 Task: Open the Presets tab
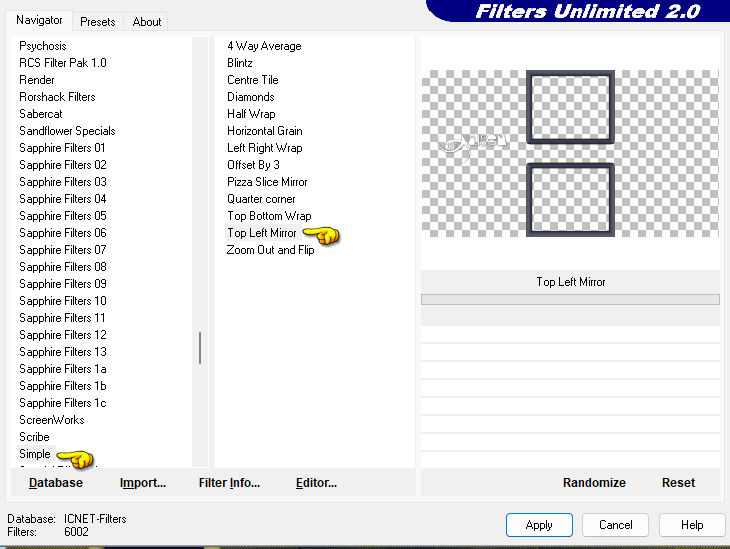98,22
